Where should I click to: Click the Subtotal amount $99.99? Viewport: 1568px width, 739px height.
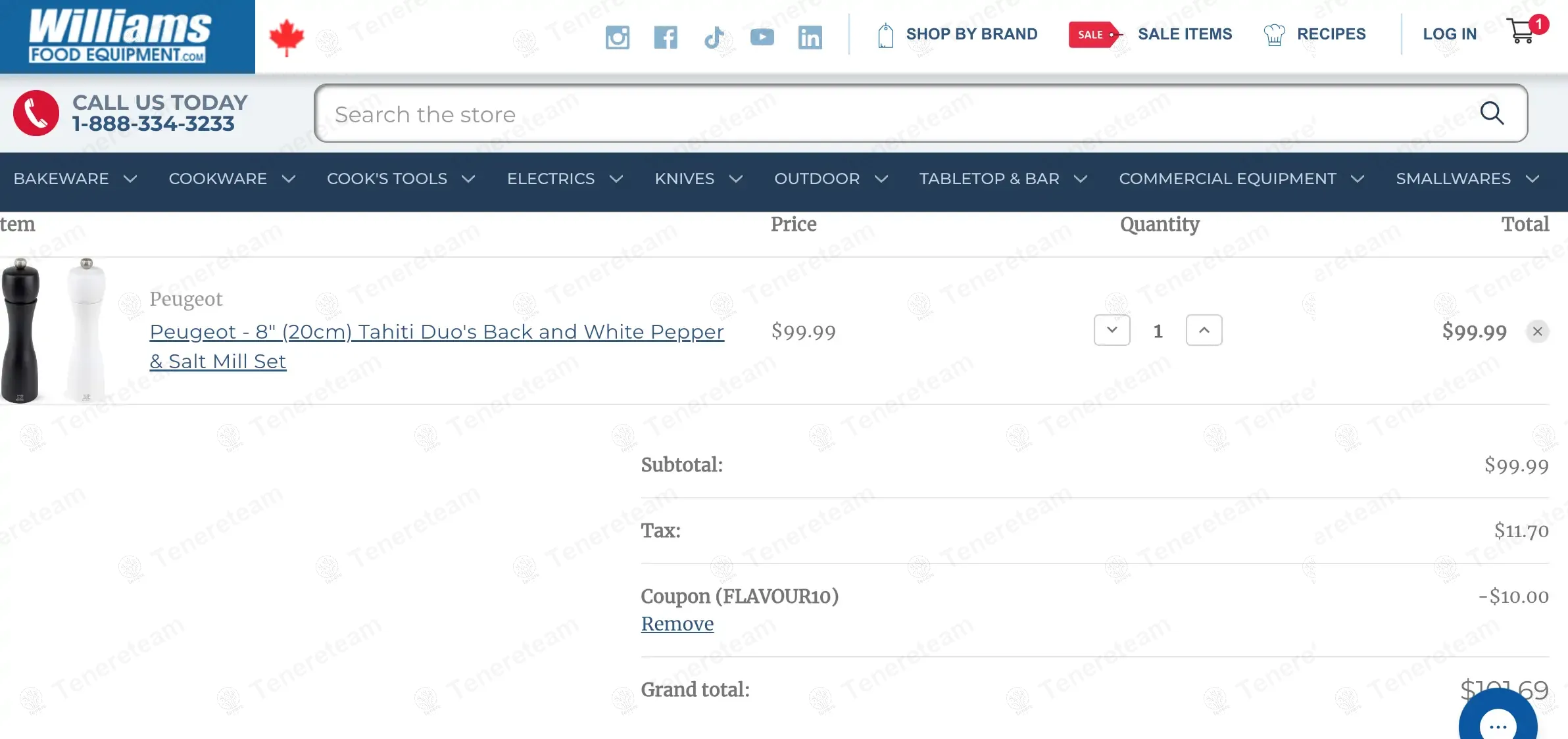pos(1516,465)
